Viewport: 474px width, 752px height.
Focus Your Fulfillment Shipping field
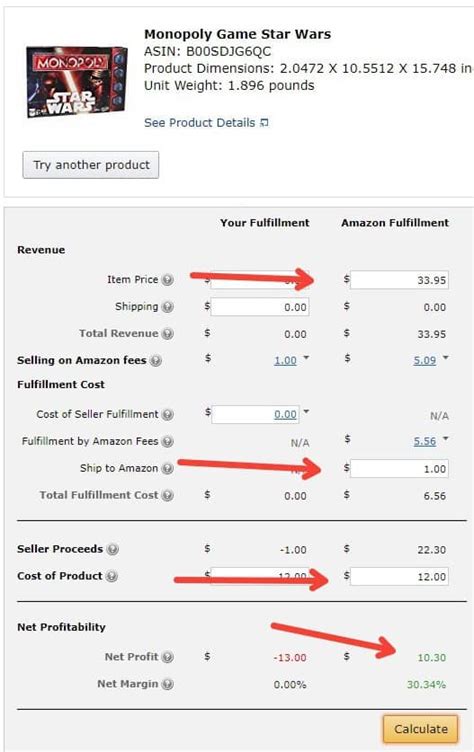(260, 307)
